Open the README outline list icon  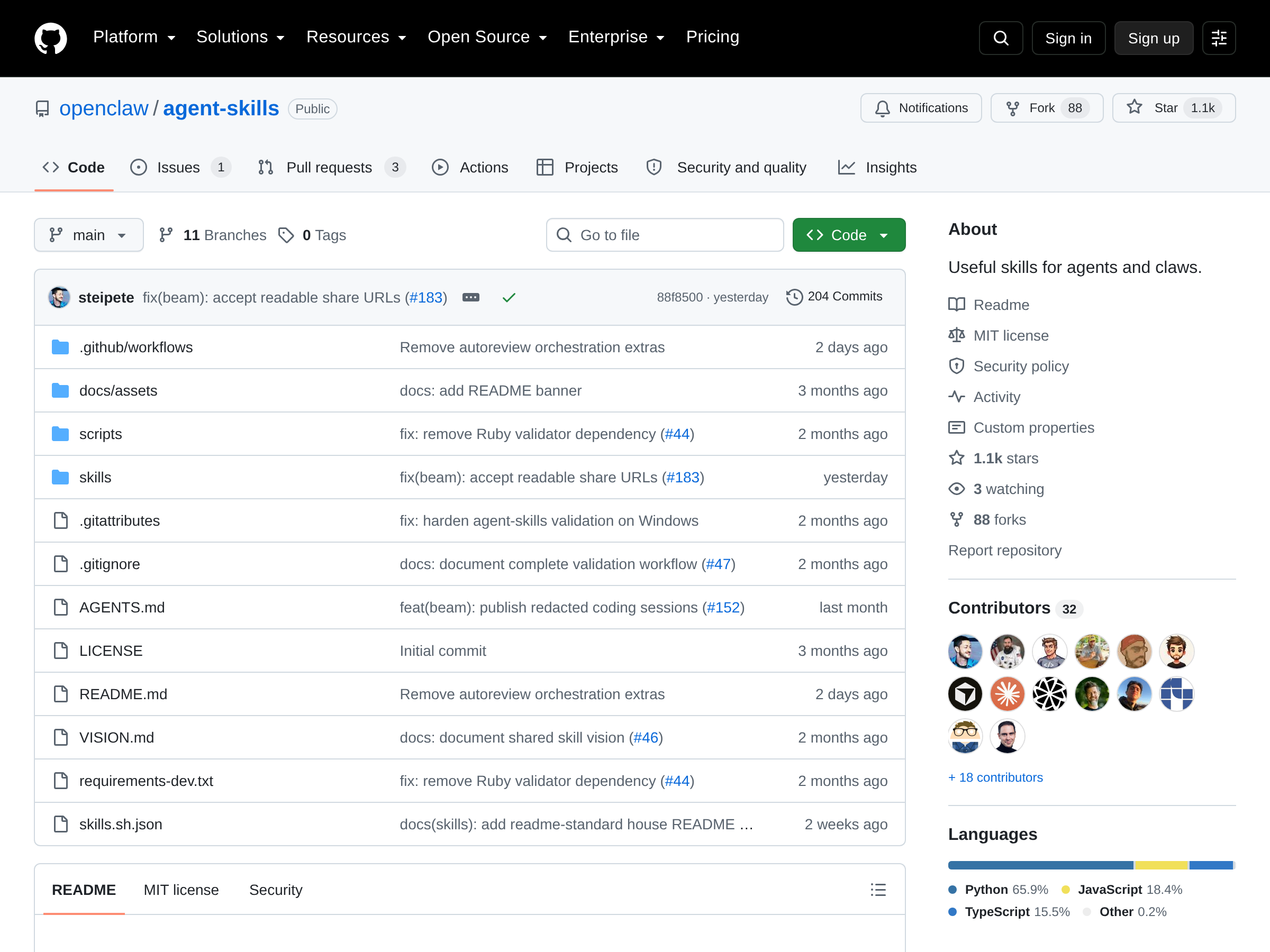coord(878,890)
